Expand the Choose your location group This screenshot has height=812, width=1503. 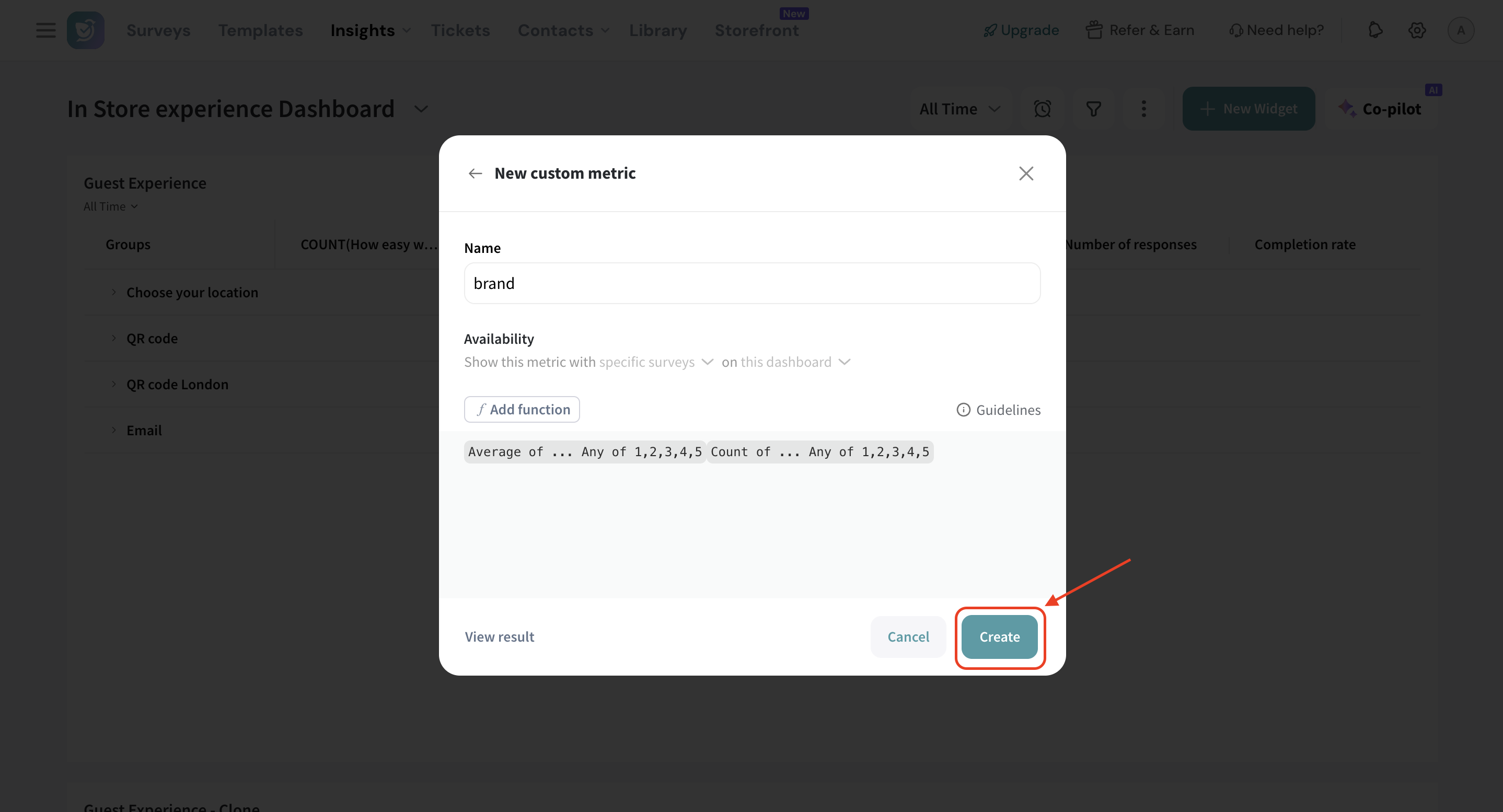[114, 292]
